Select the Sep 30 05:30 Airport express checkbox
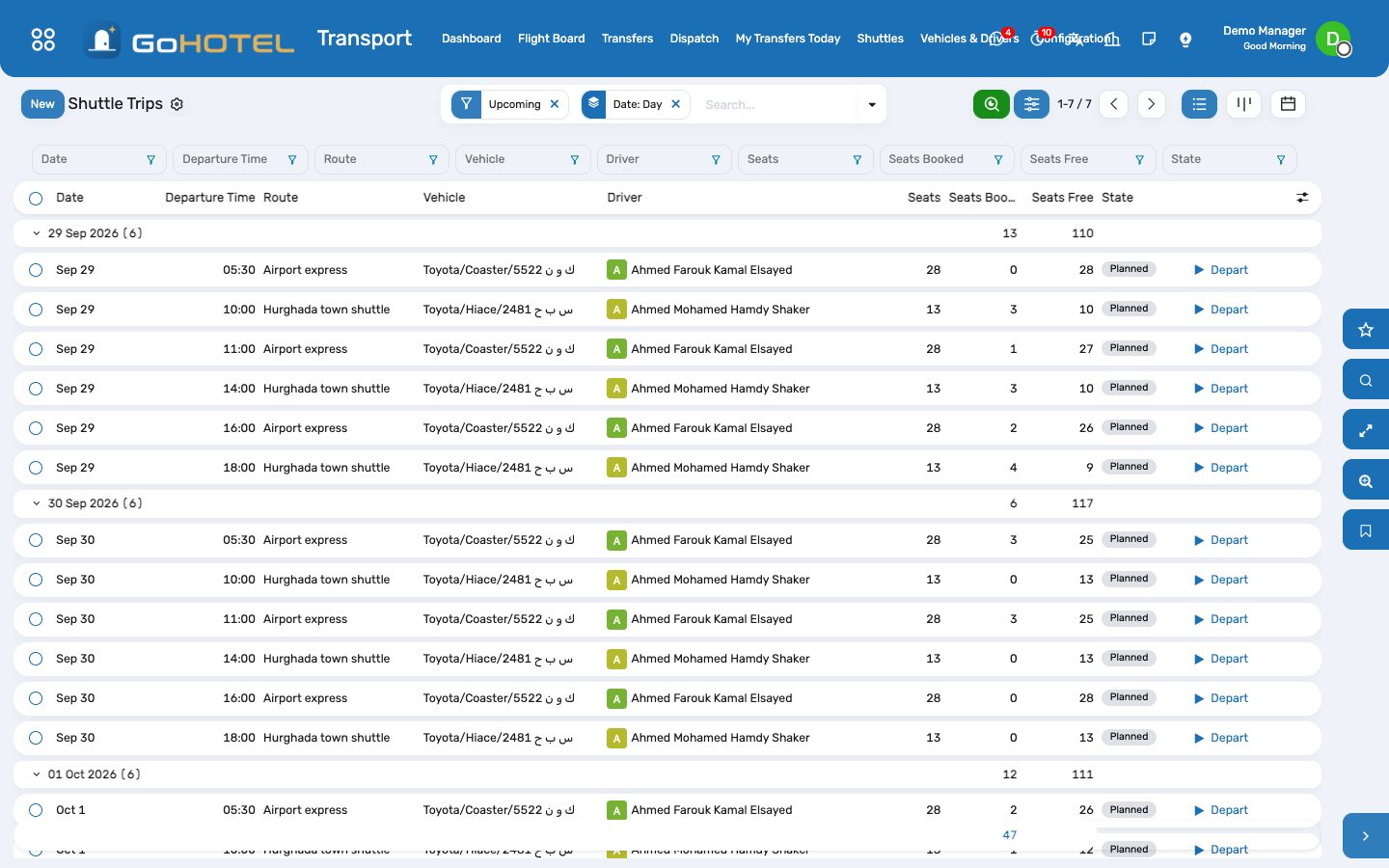1389x868 pixels. 36,540
